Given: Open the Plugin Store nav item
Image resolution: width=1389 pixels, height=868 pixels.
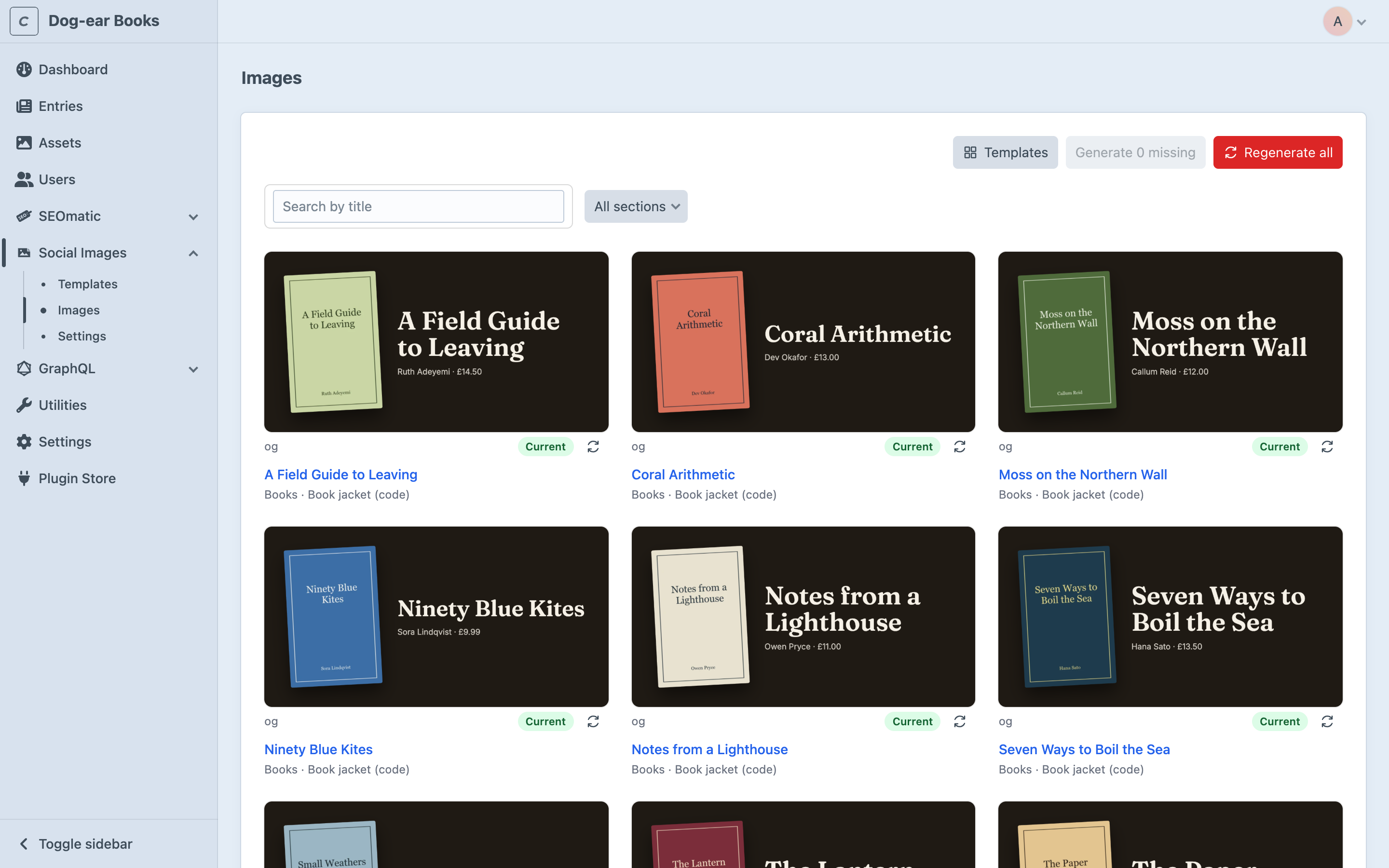Looking at the screenshot, I should point(77,478).
